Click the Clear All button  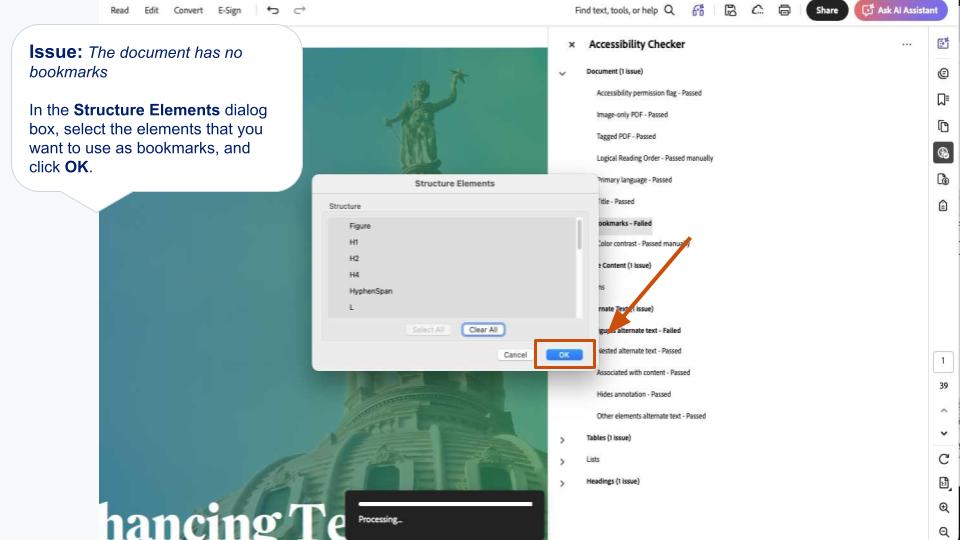click(483, 330)
